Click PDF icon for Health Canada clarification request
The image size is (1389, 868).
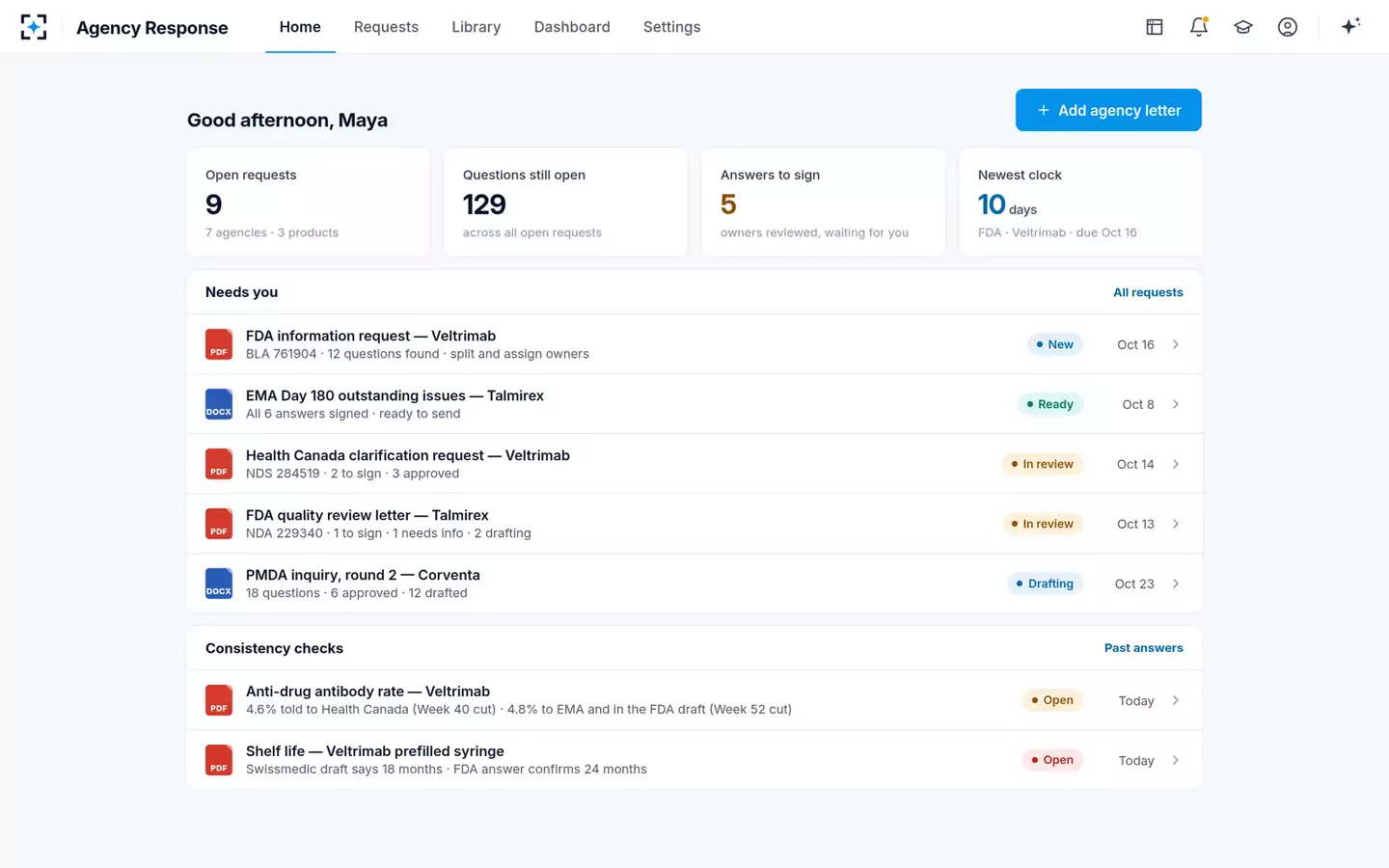point(219,464)
